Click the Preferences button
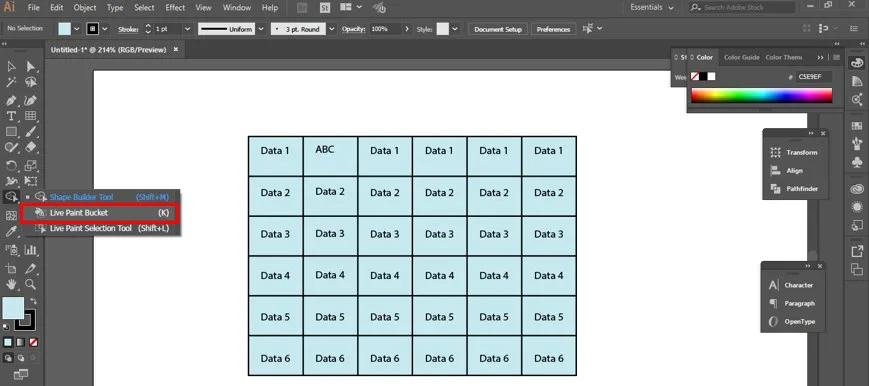The width and height of the screenshot is (869, 386). pyautogui.click(x=553, y=29)
